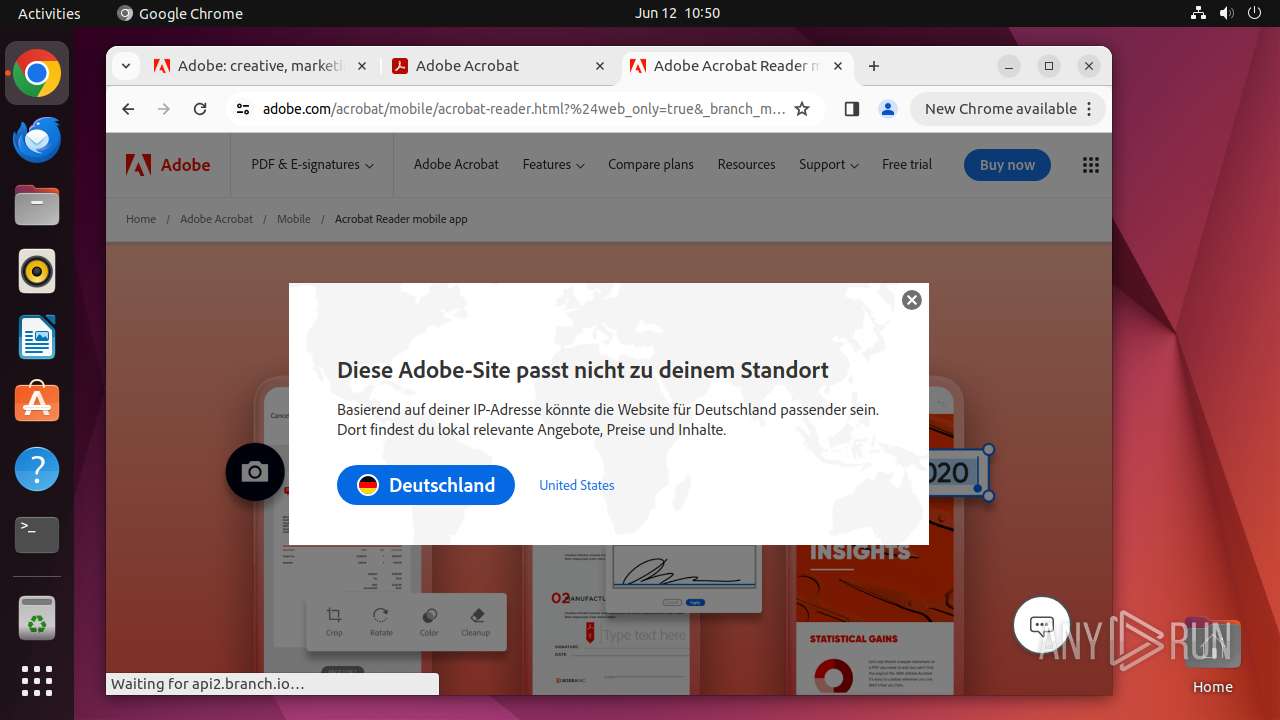This screenshot has width=1280, height=720.
Task: Open a new Chrome tab
Action: 874,66
